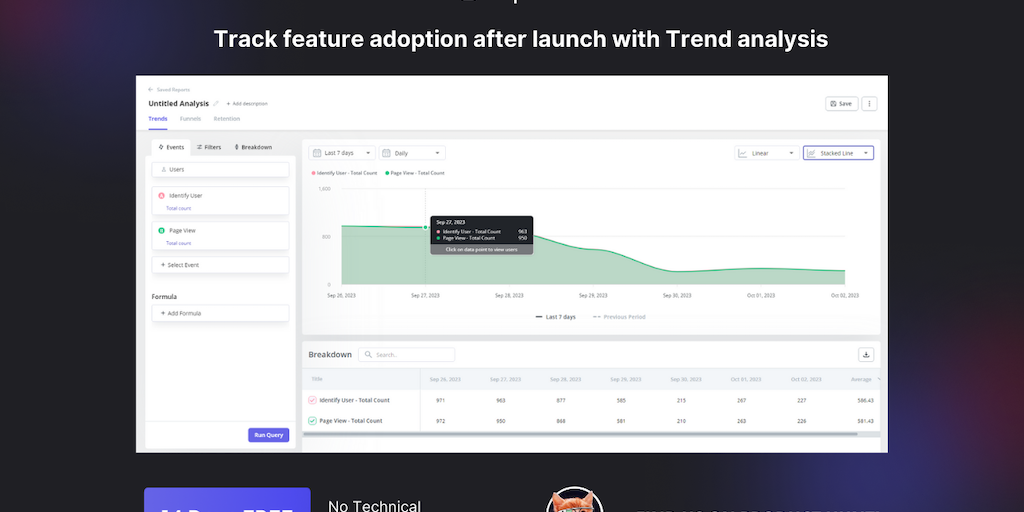Click the Add Formula button
Viewport: 1024px width, 512px height.
point(220,313)
